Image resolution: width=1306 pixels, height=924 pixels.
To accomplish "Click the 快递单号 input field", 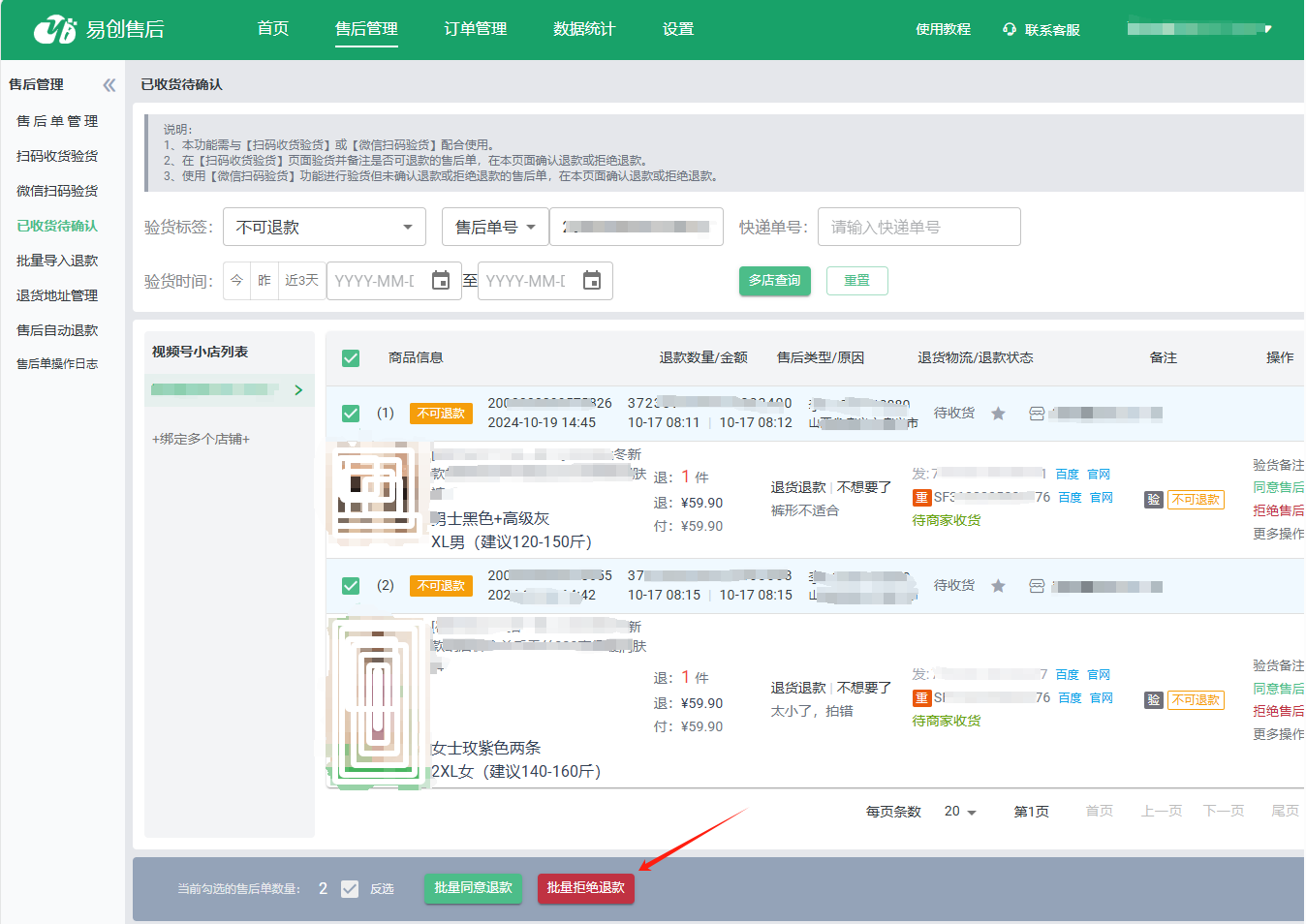I will tap(918, 228).
